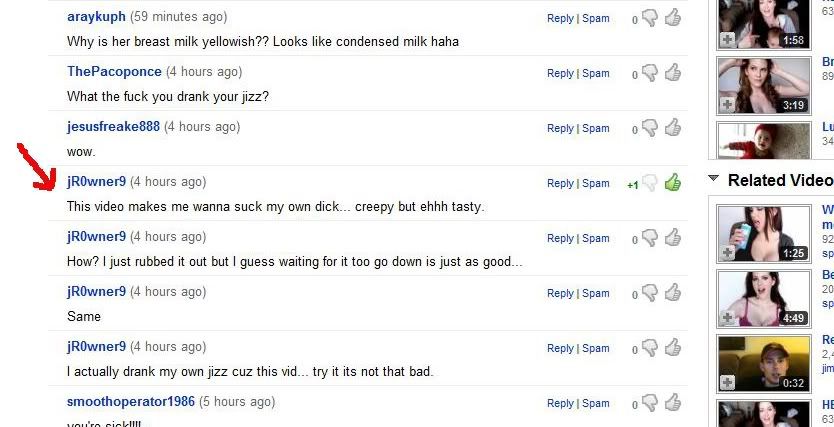Open the related video lasting 4:49
834x427 pixels.
click(x=764, y=298)
